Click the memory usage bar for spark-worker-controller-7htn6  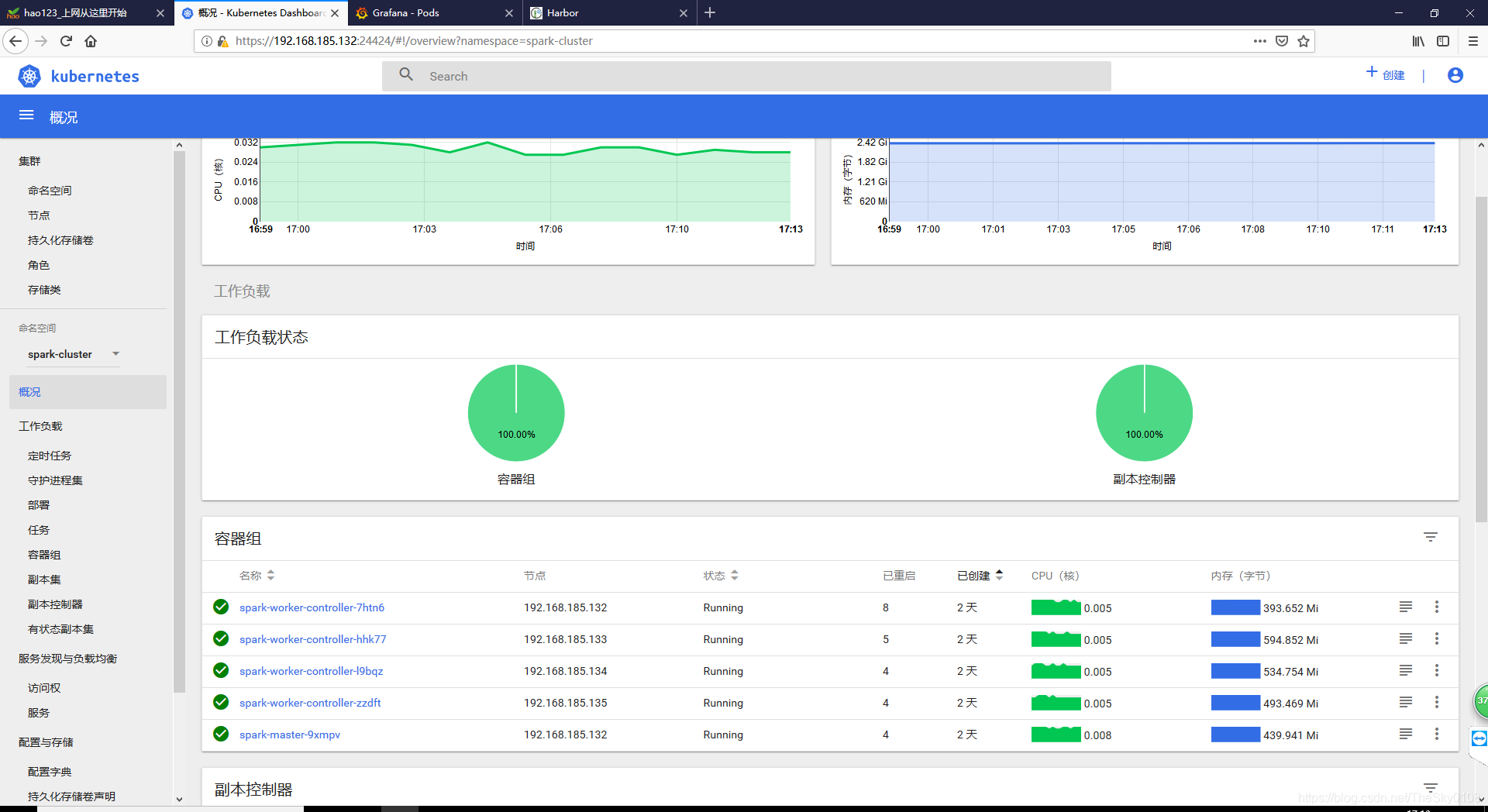1235,607
